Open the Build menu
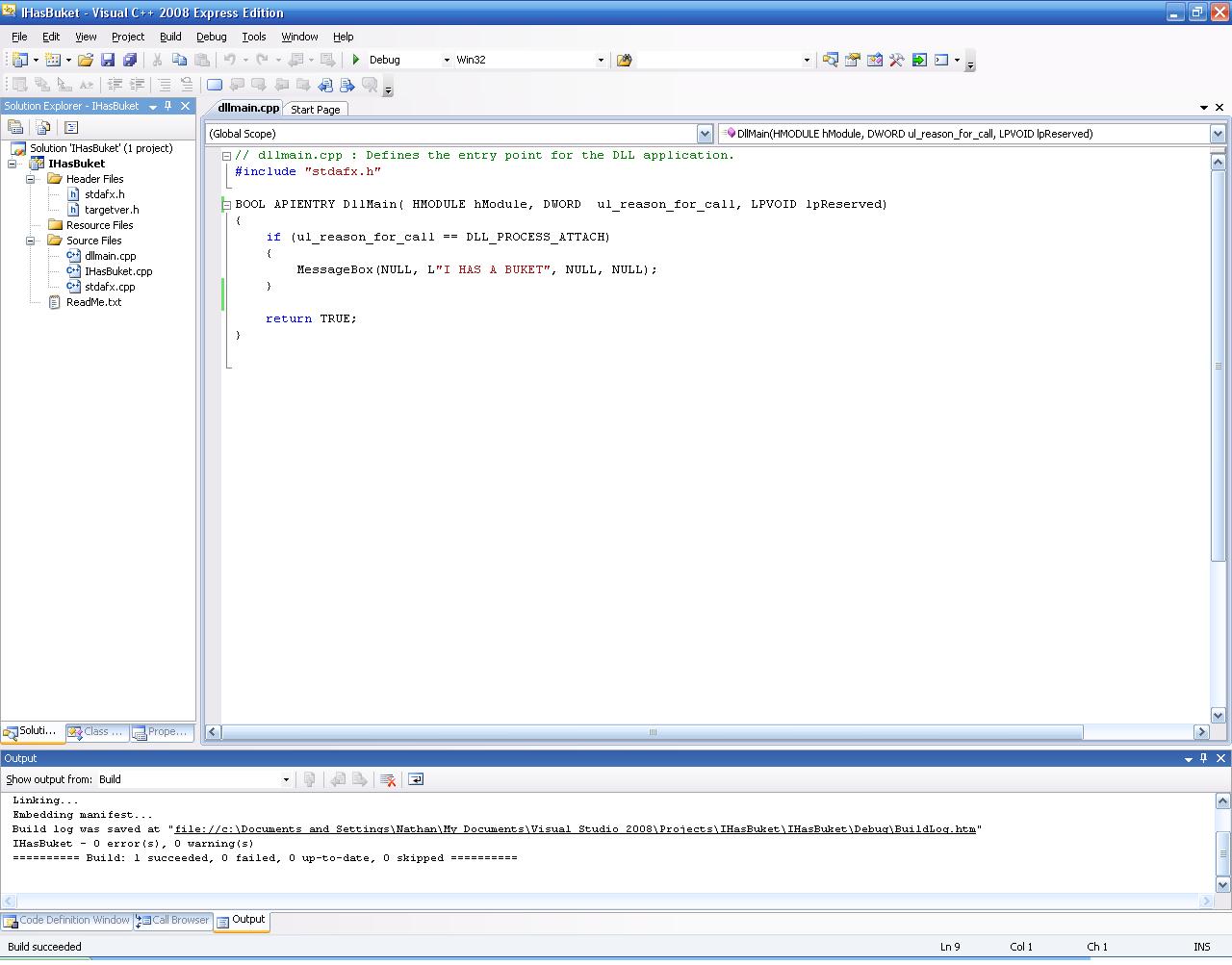This screenshot has height=965, width=1232. coord(170,37)
